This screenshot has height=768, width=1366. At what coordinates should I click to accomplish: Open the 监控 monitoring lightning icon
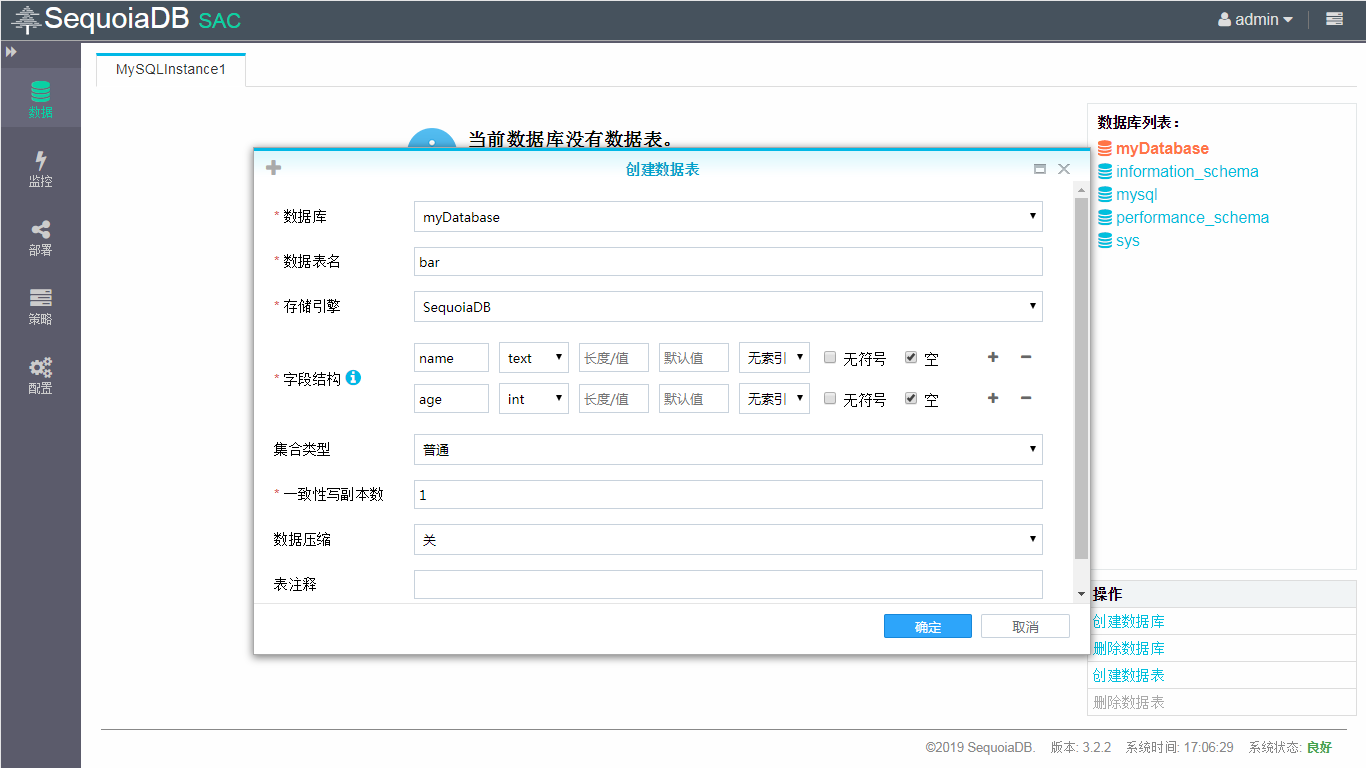pos(40,168)
